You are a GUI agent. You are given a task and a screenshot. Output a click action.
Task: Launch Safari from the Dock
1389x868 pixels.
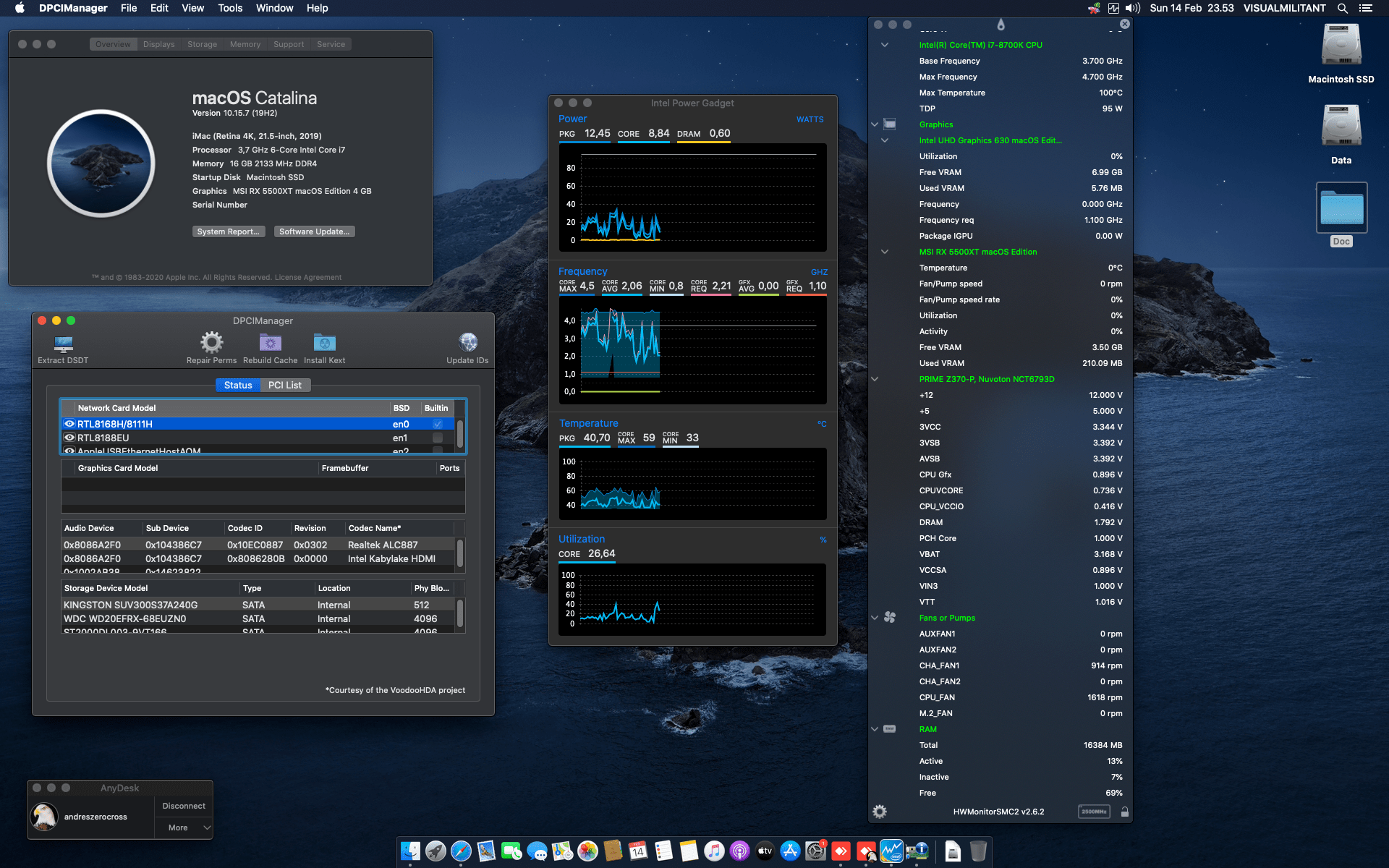click(461, 851)
